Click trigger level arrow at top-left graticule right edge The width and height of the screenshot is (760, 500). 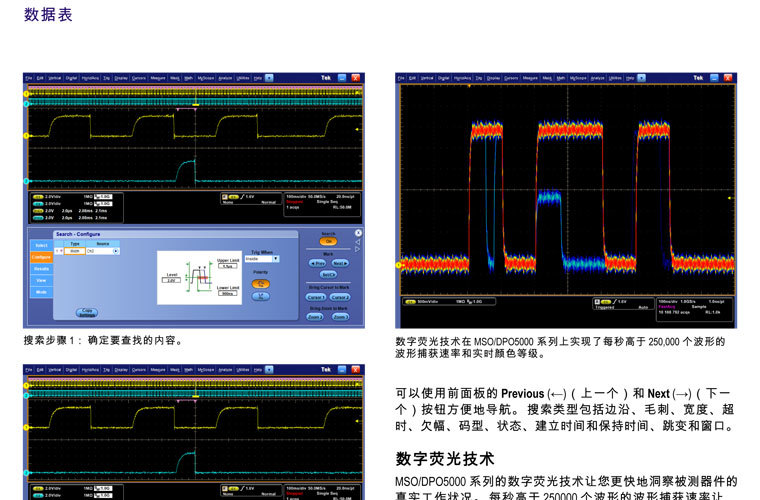358,129
